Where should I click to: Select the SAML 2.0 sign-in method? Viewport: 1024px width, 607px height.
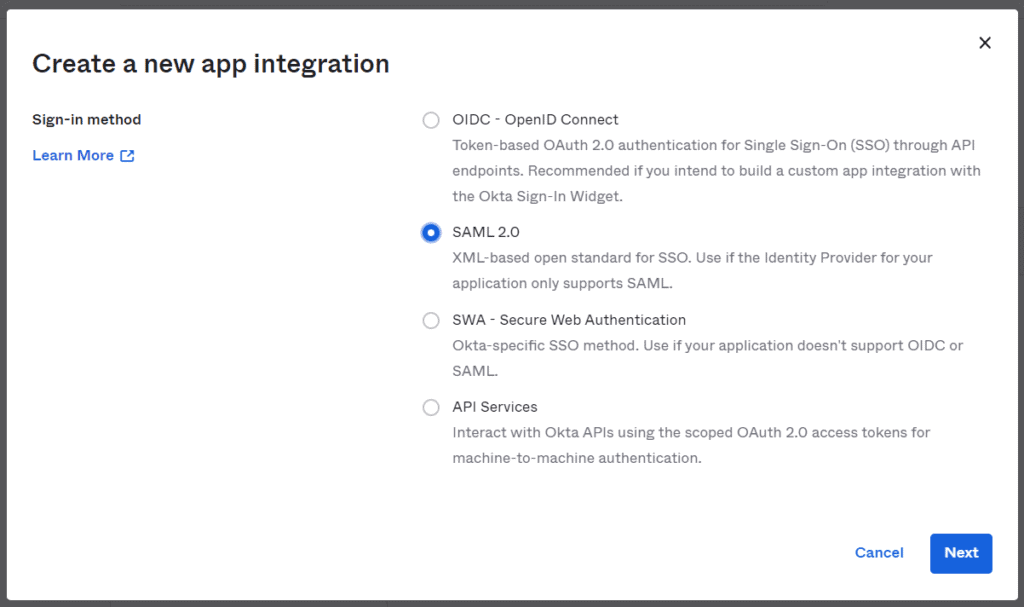pyautogui.click(x=431, y=232)
